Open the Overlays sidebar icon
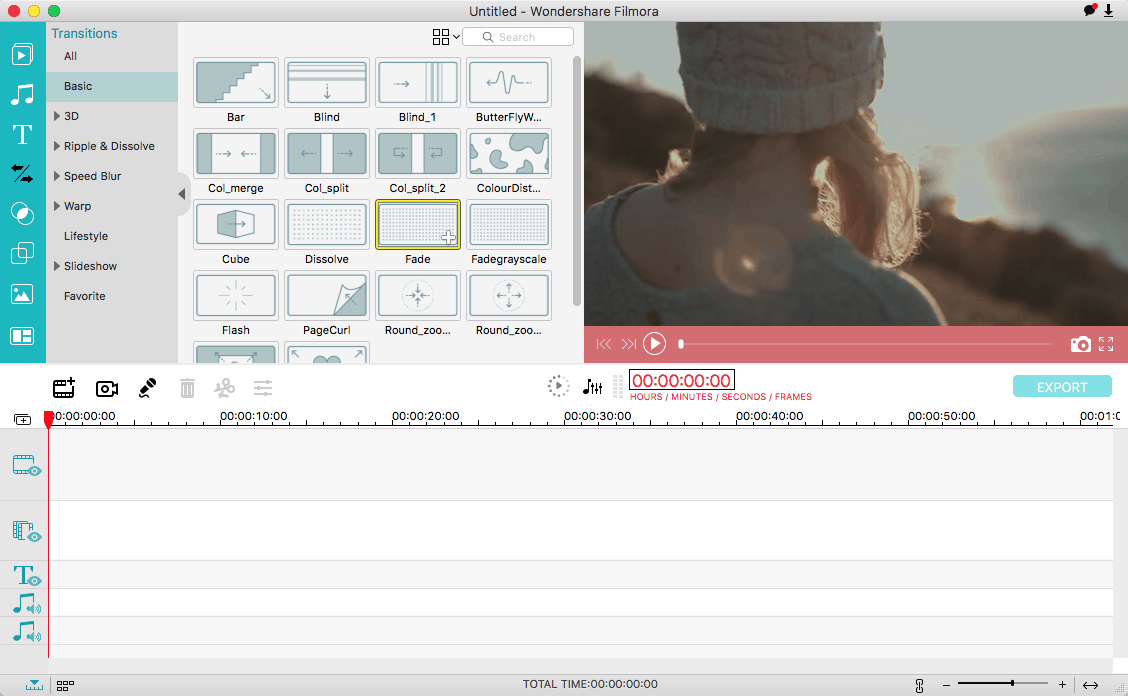The width and height of the screenshot is (1128, 696). (x=22, y=253)
